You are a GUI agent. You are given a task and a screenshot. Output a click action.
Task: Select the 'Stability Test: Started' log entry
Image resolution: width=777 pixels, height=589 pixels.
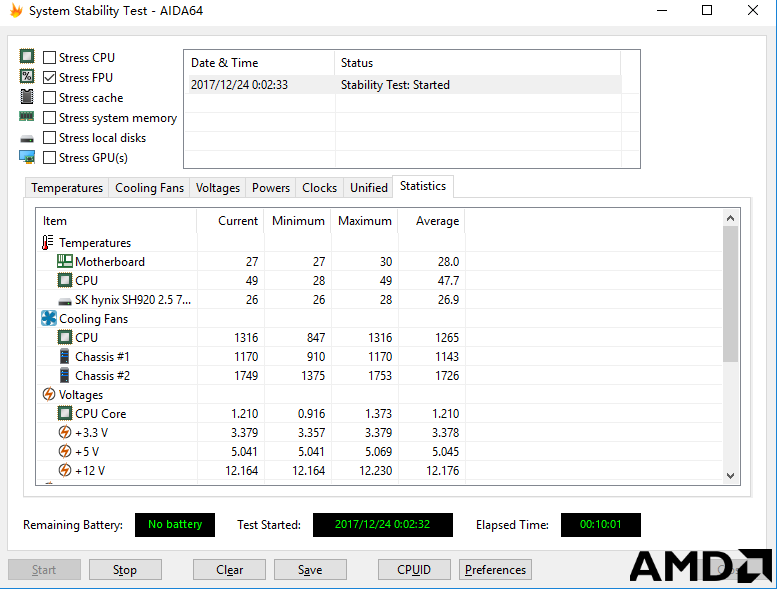395,85
